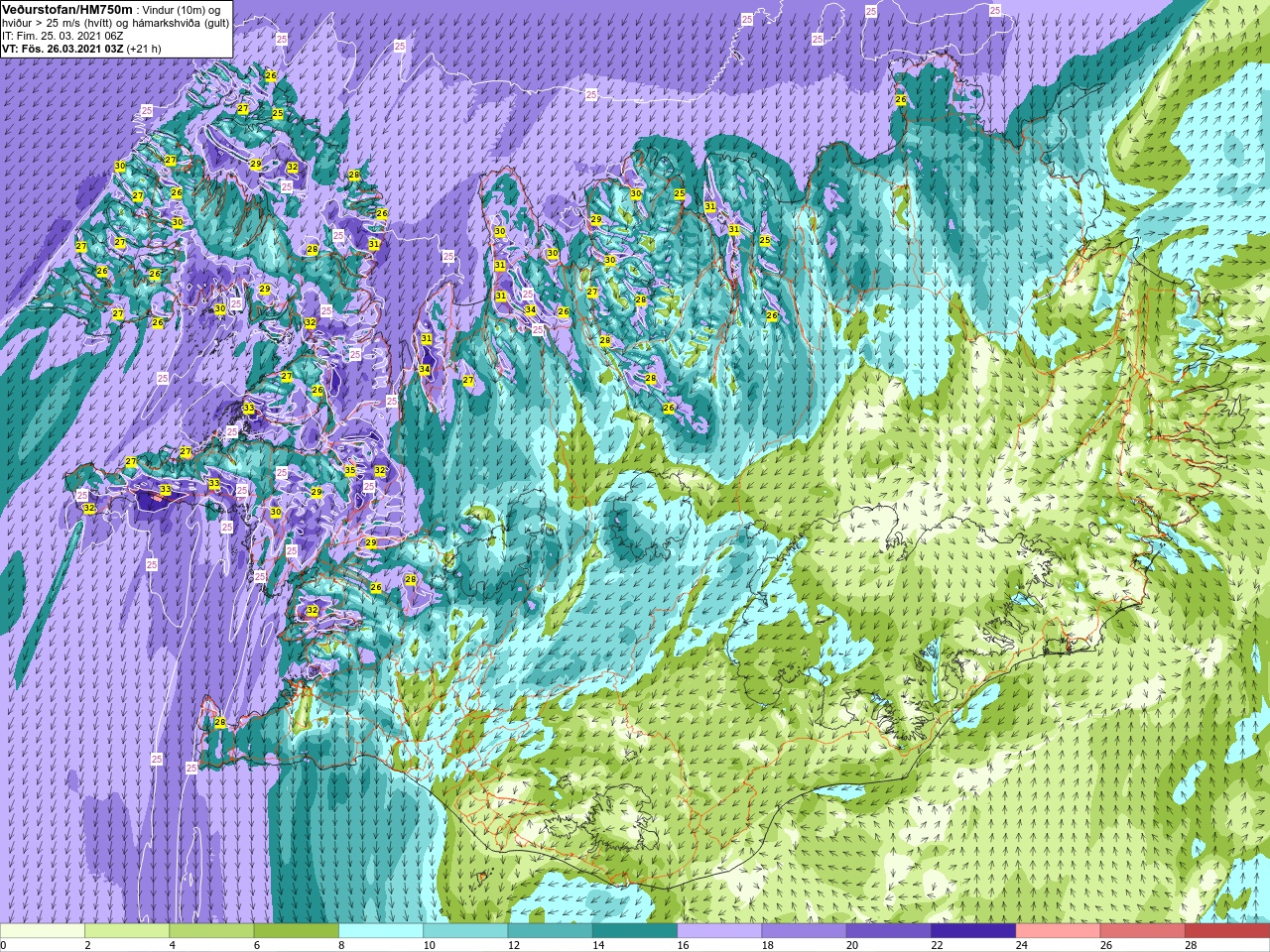Pick the salmon 26–28 m/s legend swatch
The height and width of the screenshot is (952, 1270).
pos(1142,931)
